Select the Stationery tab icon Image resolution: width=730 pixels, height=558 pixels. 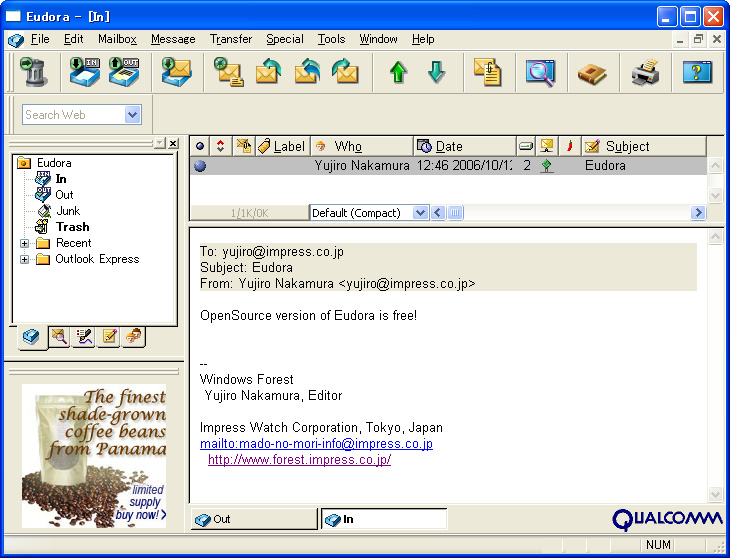click(x=109, y=336)
